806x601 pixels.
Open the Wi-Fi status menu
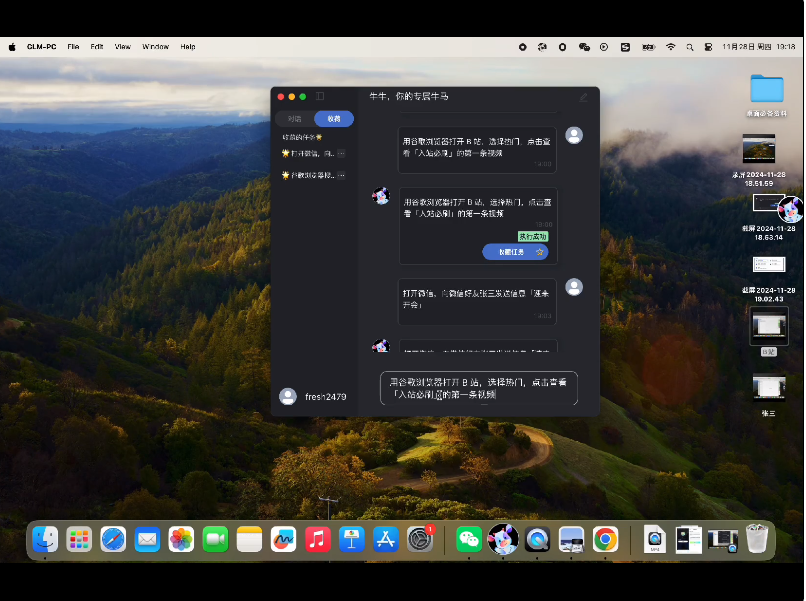pos(670,47)
